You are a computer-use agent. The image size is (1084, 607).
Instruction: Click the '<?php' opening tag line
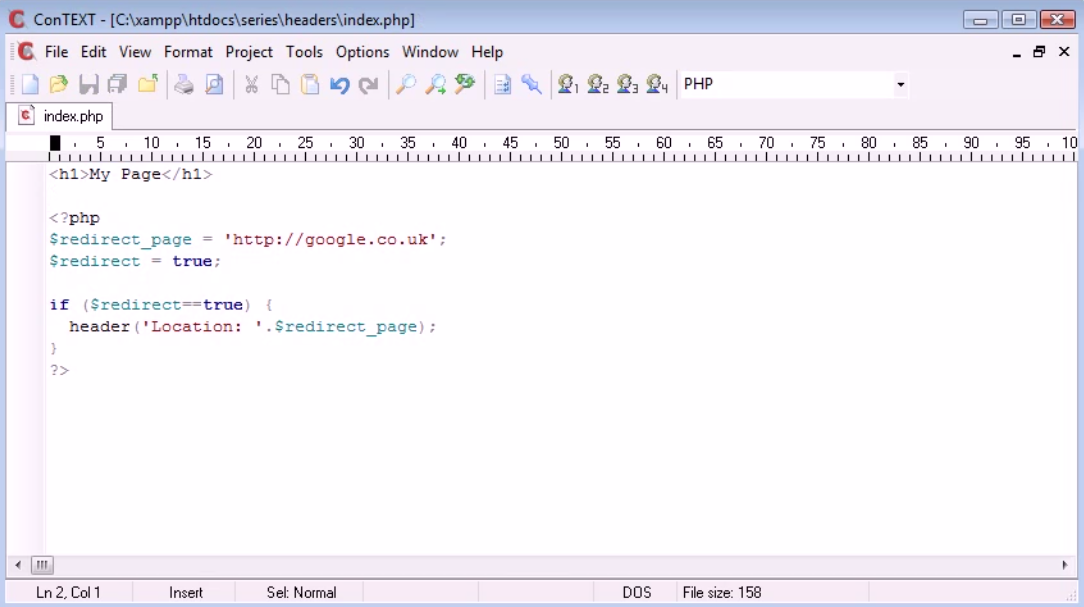point(75,218)
